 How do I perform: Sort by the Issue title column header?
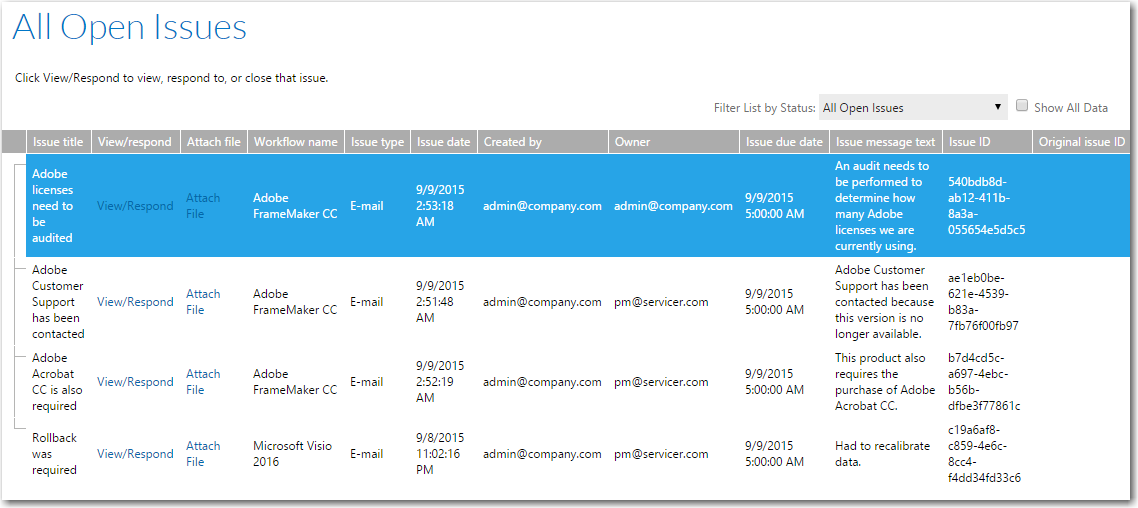coord(58,142)
